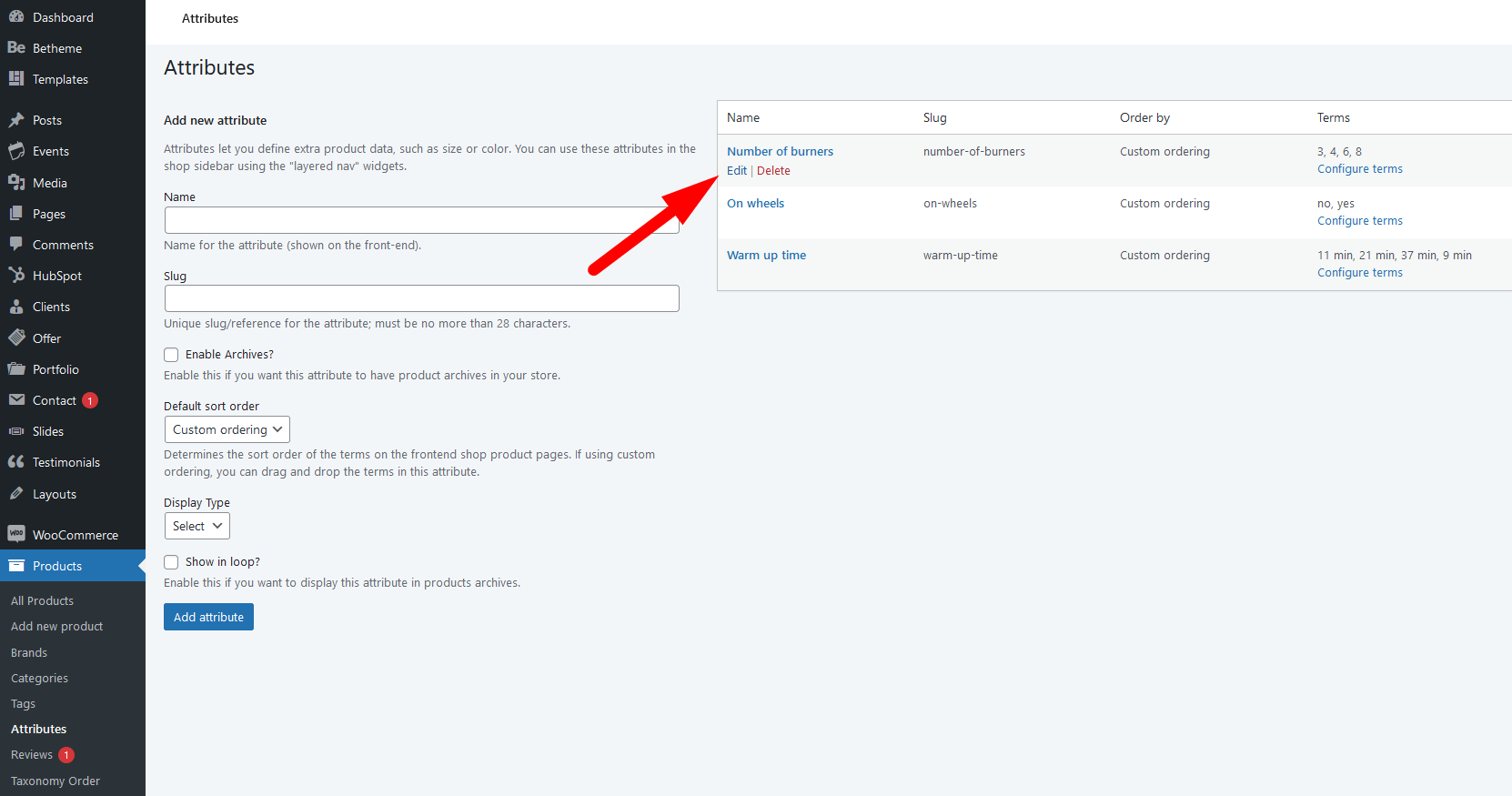Tick the Show in loop checkbox
Viewport: 1512px width, 796px height.
[x=171, y=562]
